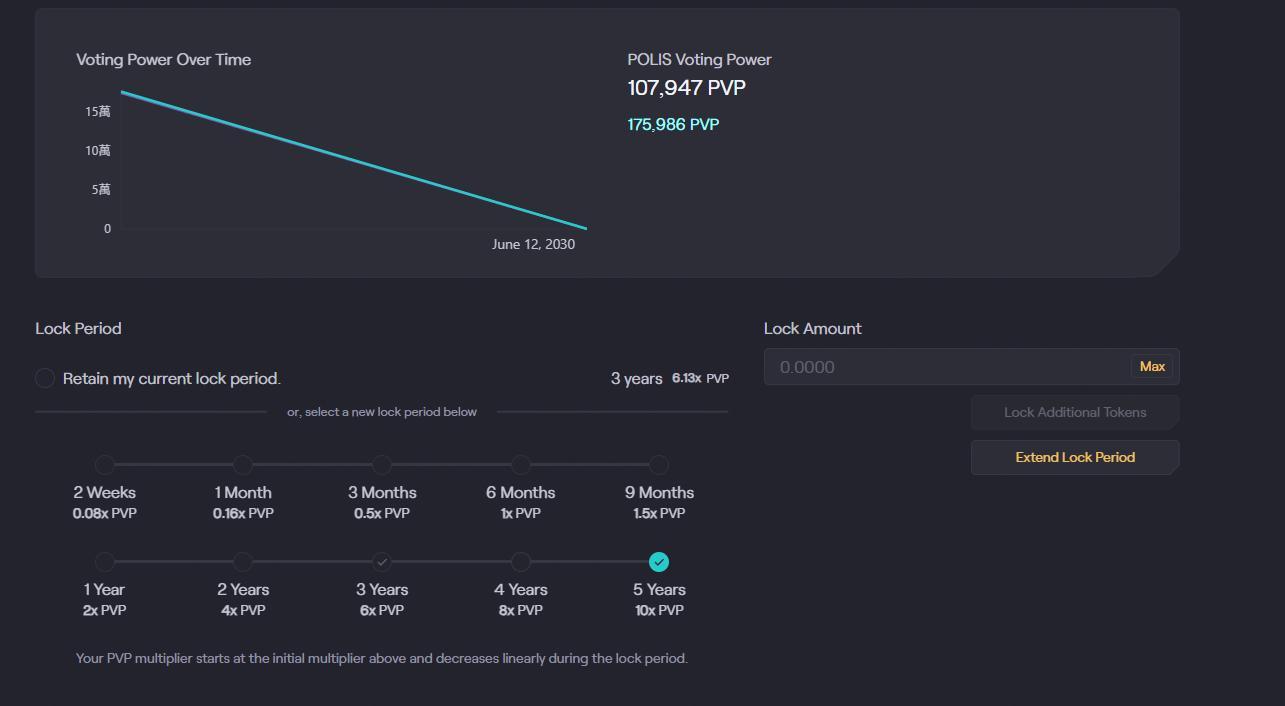Viewport: 1285px width, 706px height.
Task: Click the Max amount button
Action: click(x=1152, y=367)
